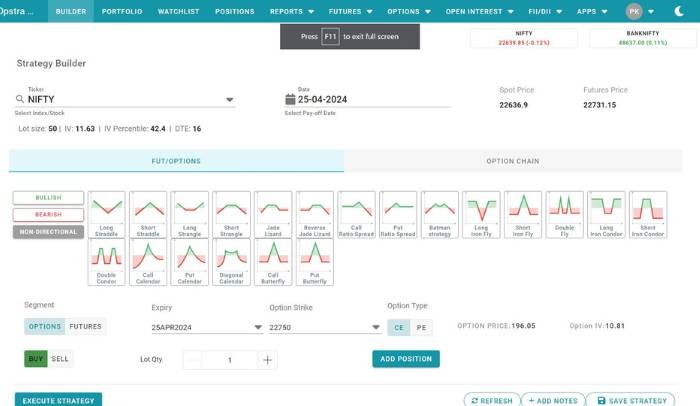The height and width of the screenshot is (406, 700).
Task: Click the Add Position button
Action: (406, 359)
